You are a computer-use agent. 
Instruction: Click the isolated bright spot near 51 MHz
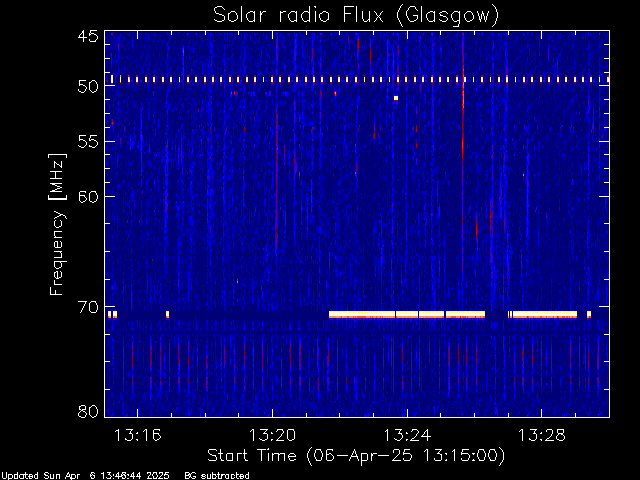coord(396,98)
